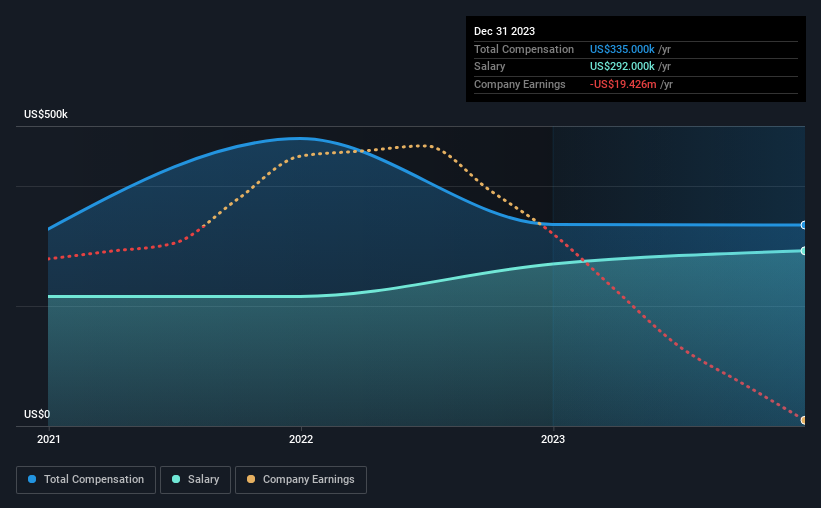The width and height of the screenshot is (821, 508).
Task: Click the 2022 x-axis label
Action: tap(301, 439)
